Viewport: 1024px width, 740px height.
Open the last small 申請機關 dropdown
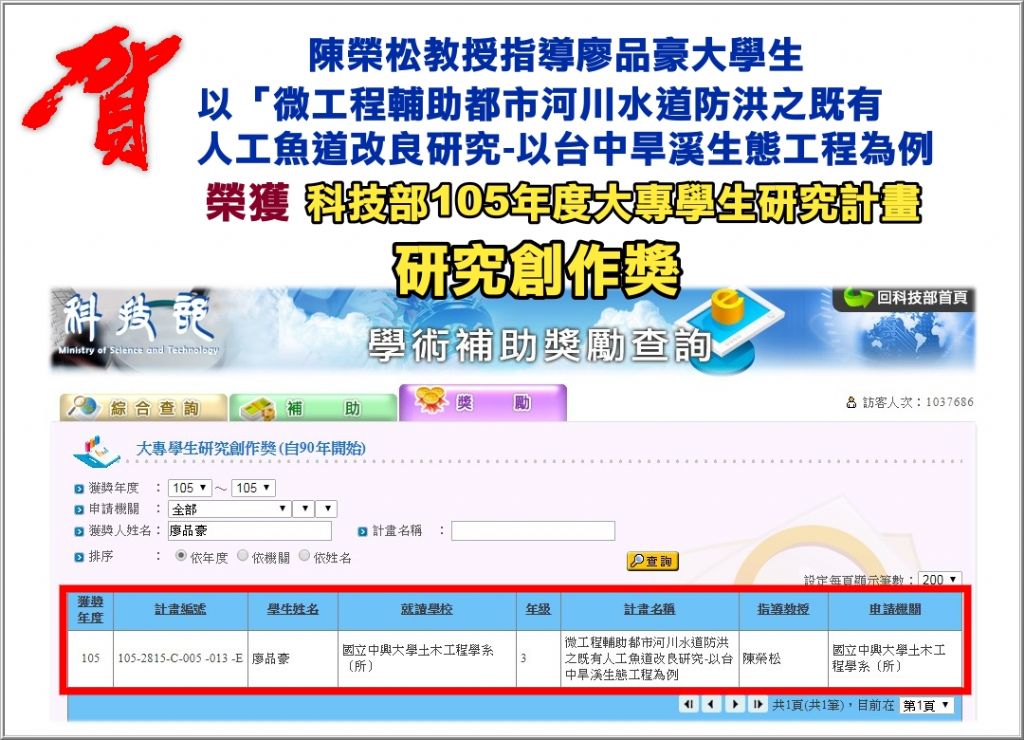pyautogui.click(x=327, y=509)
